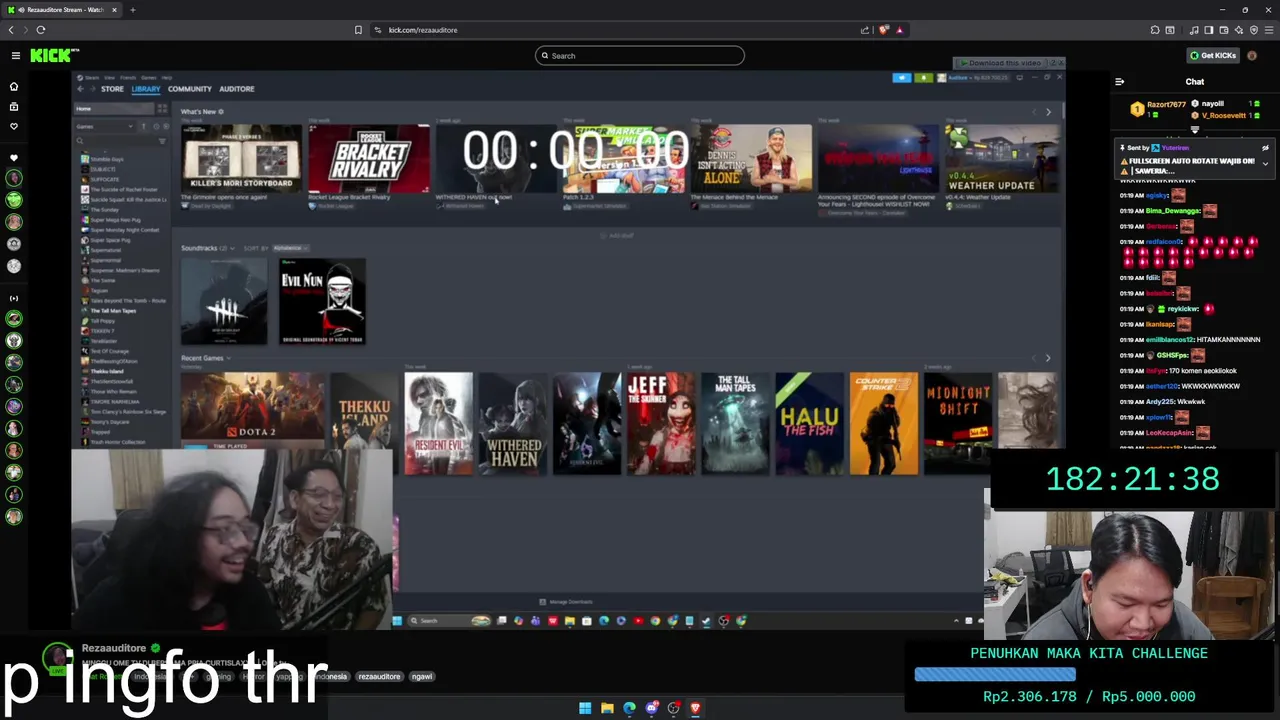Click next arrow in What's New row

1048,112
